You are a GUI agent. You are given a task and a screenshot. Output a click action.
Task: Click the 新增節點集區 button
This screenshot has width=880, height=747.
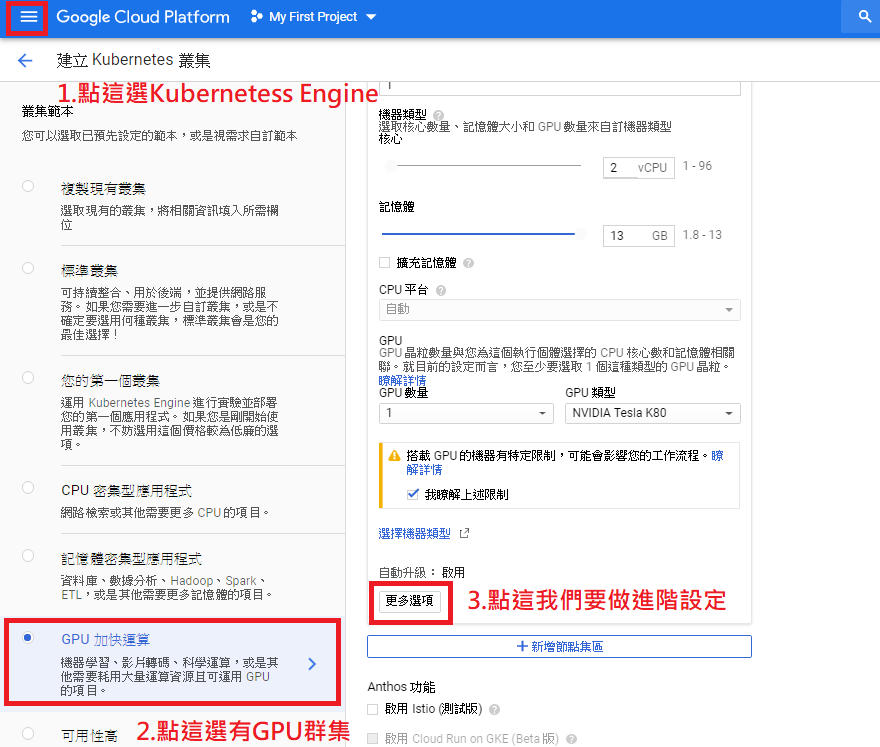point(560,647)
